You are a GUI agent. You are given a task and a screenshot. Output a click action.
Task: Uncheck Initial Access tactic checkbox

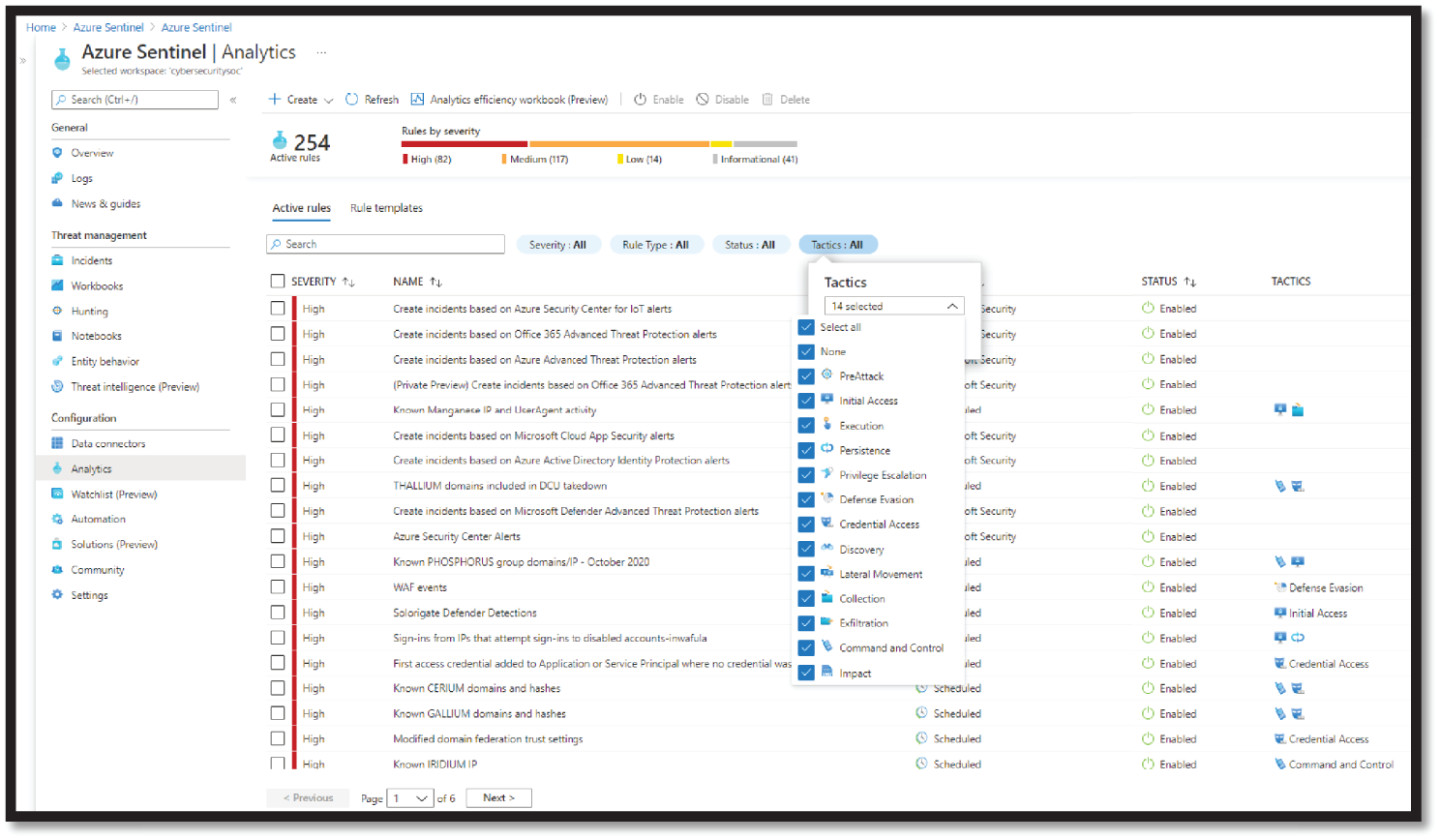click(x=806, y=401)
